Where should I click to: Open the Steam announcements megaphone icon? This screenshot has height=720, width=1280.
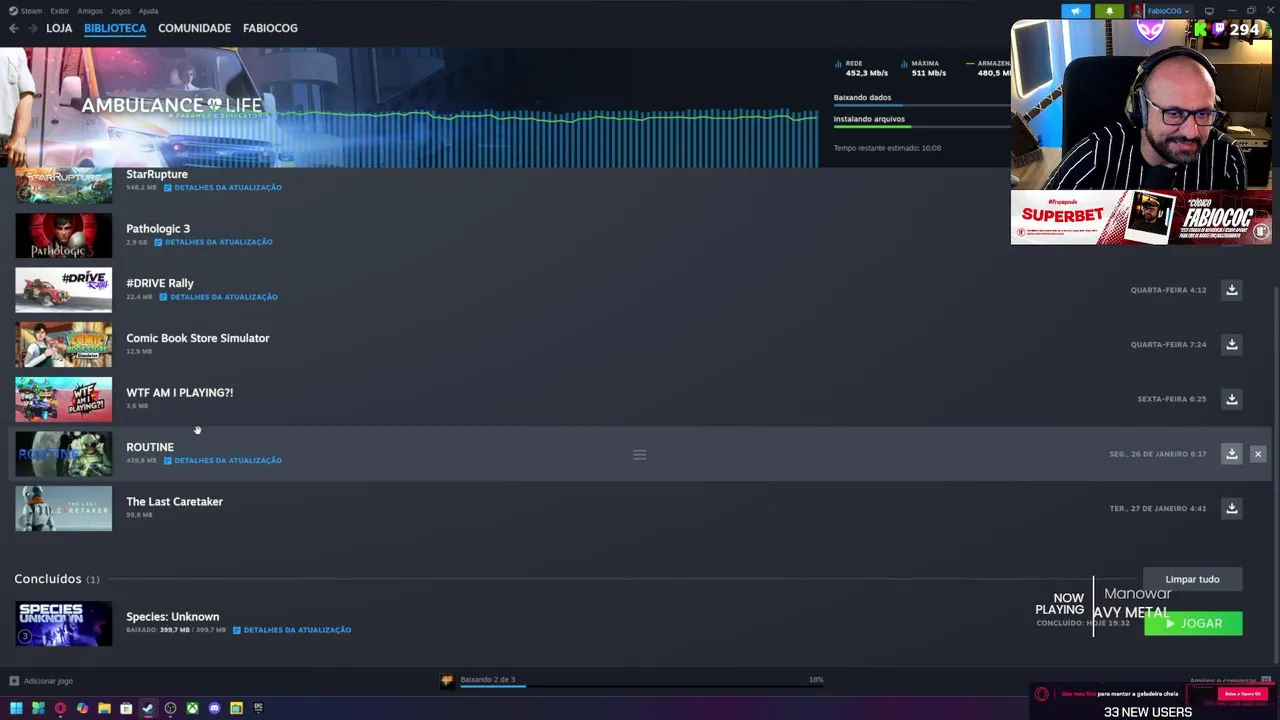[1076, 11]
